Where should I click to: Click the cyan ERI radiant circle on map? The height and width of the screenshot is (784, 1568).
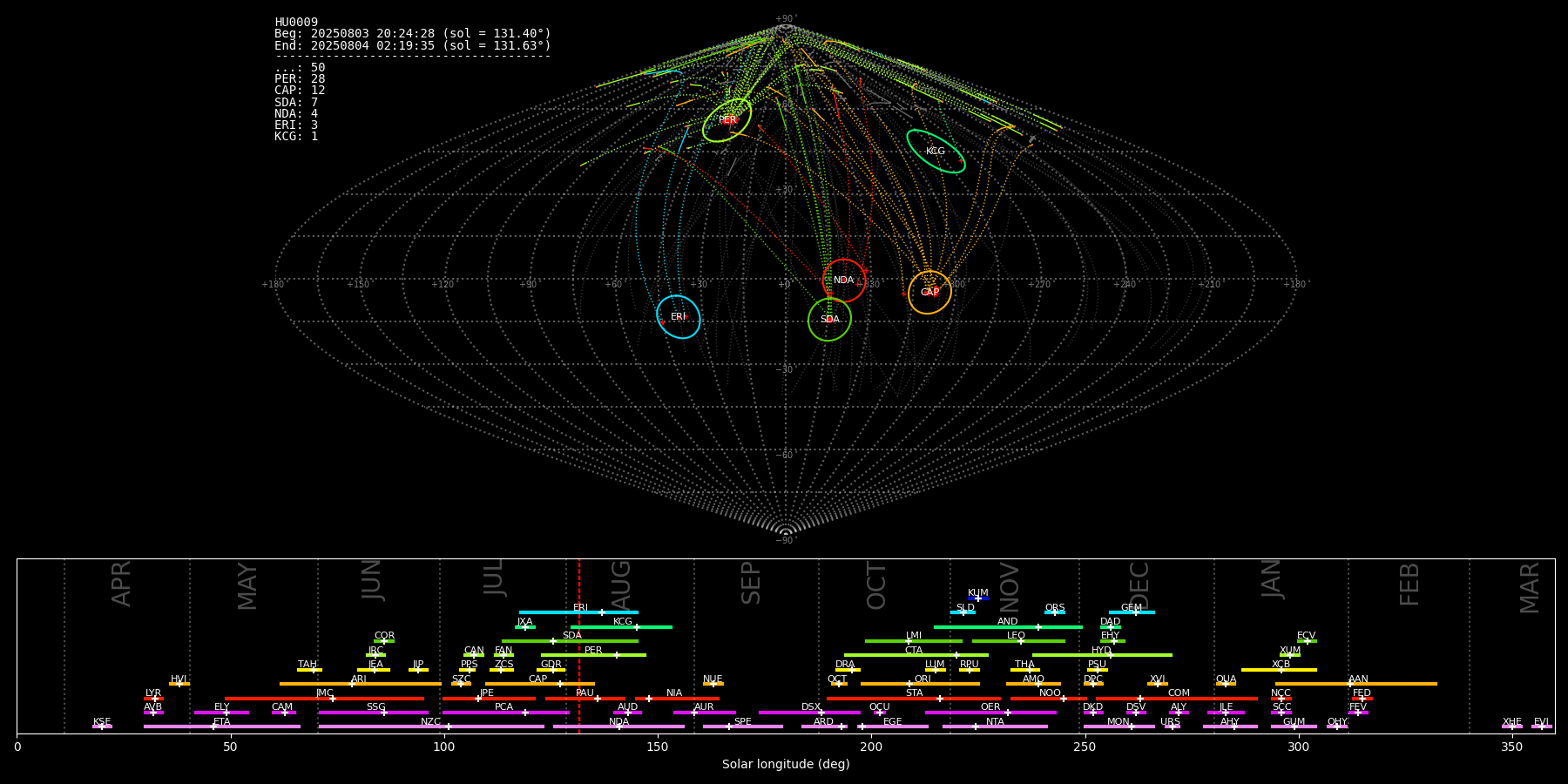tap(679, 316)
